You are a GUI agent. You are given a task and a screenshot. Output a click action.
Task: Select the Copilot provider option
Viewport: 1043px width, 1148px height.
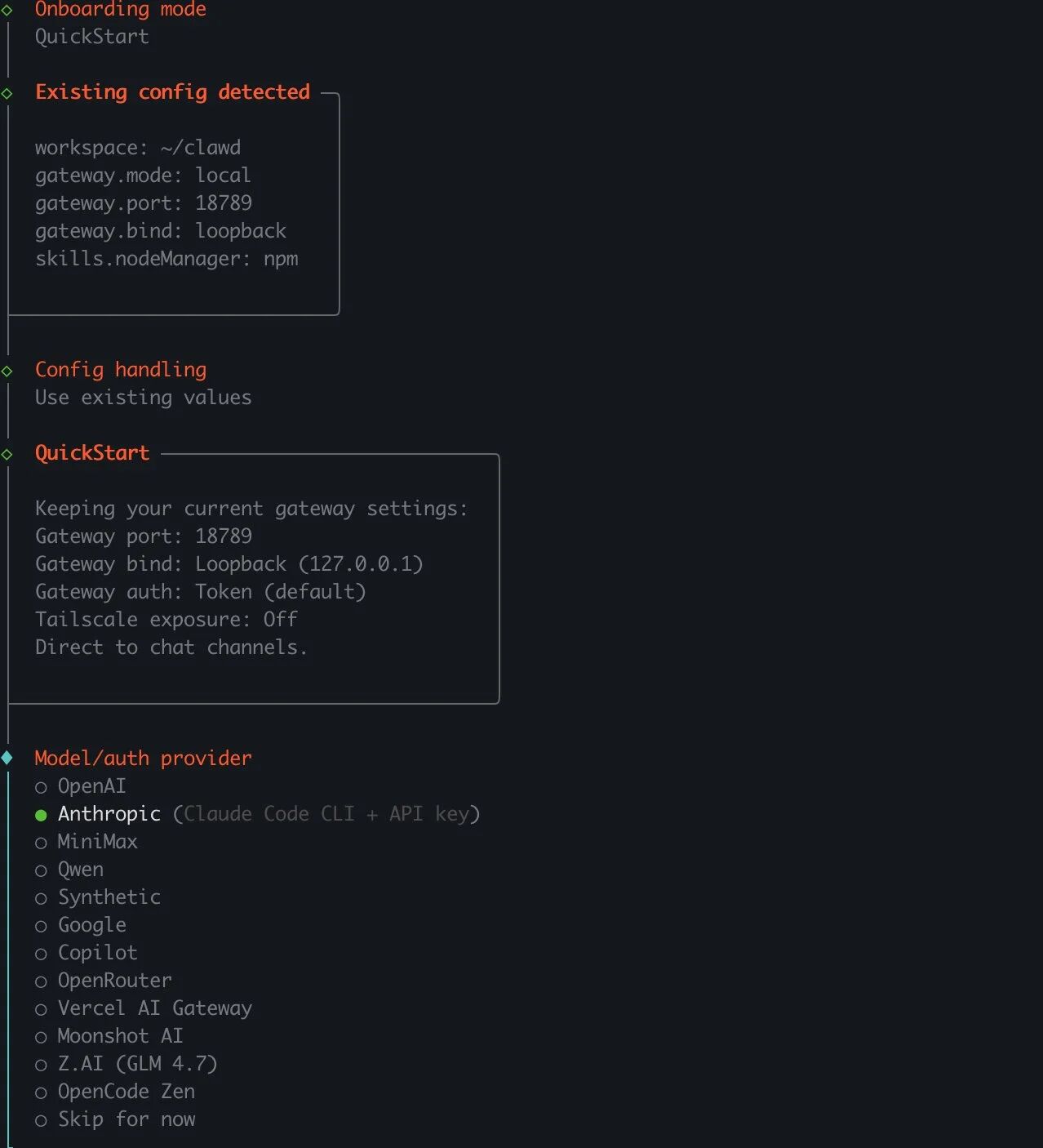pyautogui.click(x=97, y=953)
